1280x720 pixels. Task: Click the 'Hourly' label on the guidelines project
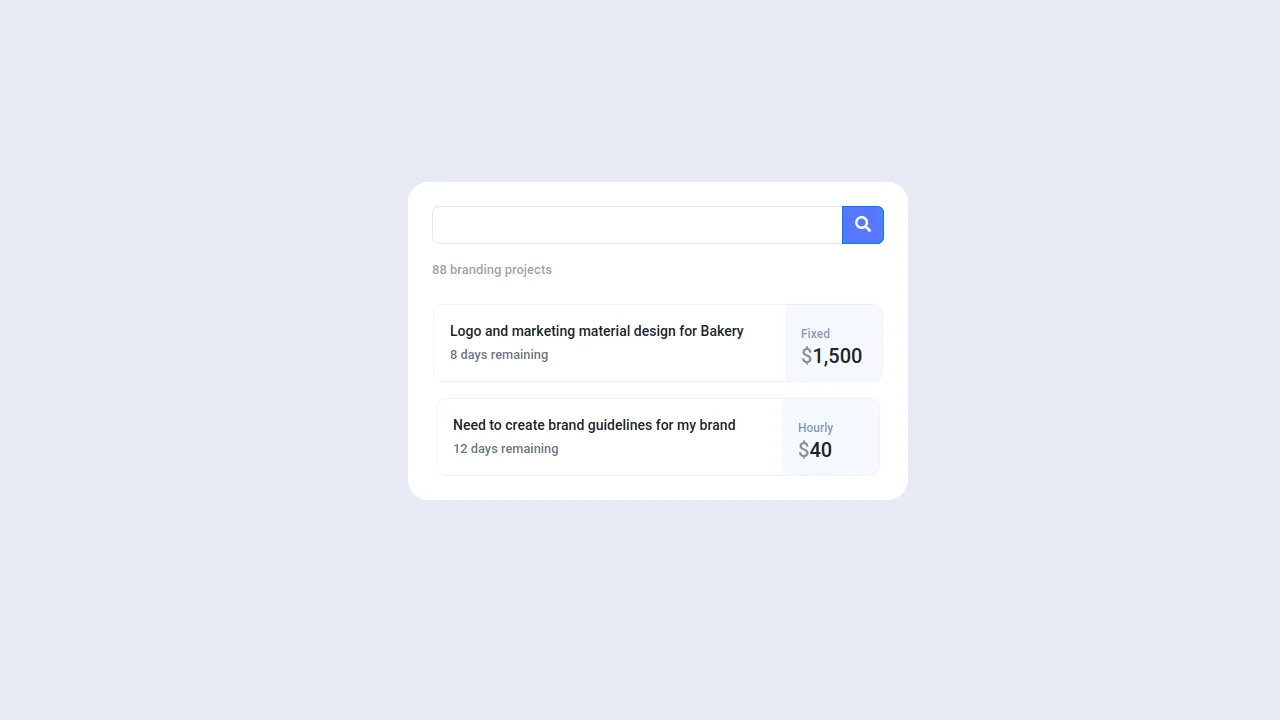tap(815, 427)
